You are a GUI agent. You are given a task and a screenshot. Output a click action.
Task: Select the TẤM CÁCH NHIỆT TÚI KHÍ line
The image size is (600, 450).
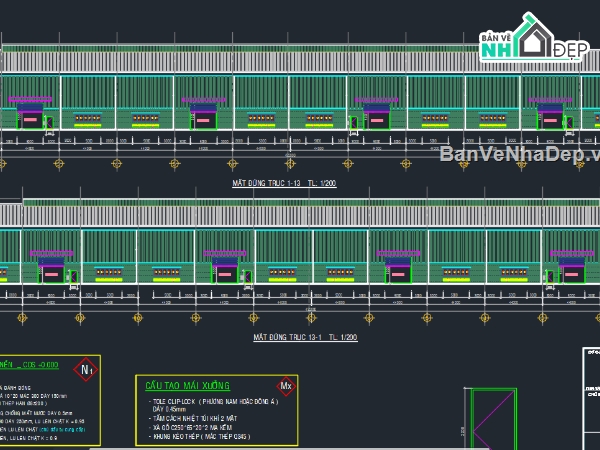pyautogui.click(x=201, y=419)
